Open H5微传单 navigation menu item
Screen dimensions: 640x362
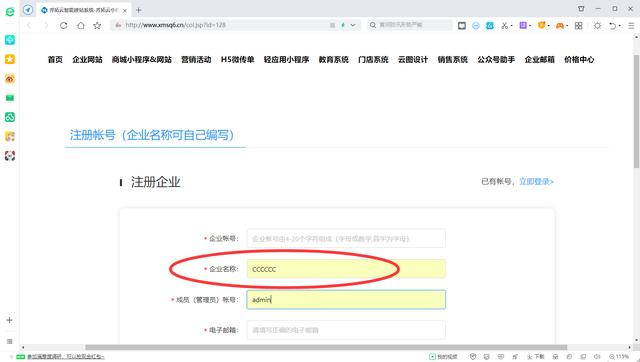238,60
